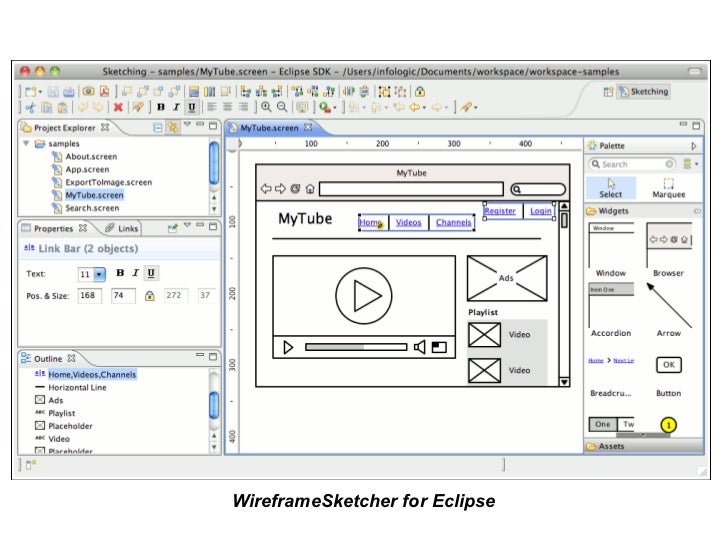Select Horizontal Line in Outline

(x=78, y=387)
